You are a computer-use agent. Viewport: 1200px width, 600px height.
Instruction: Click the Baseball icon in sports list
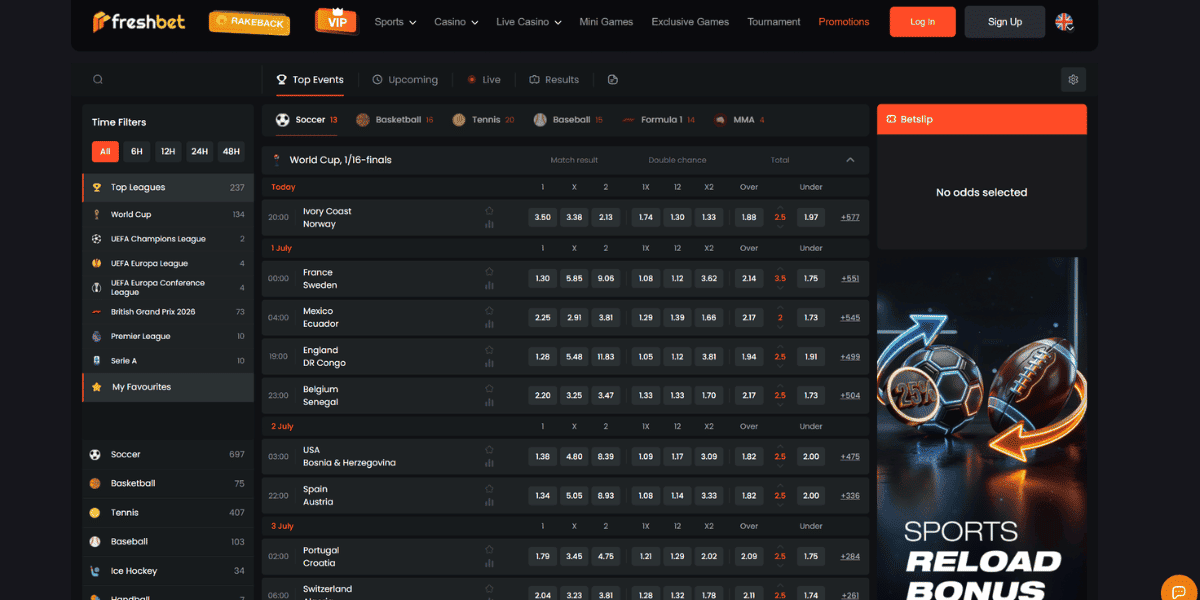click(95, 541)
